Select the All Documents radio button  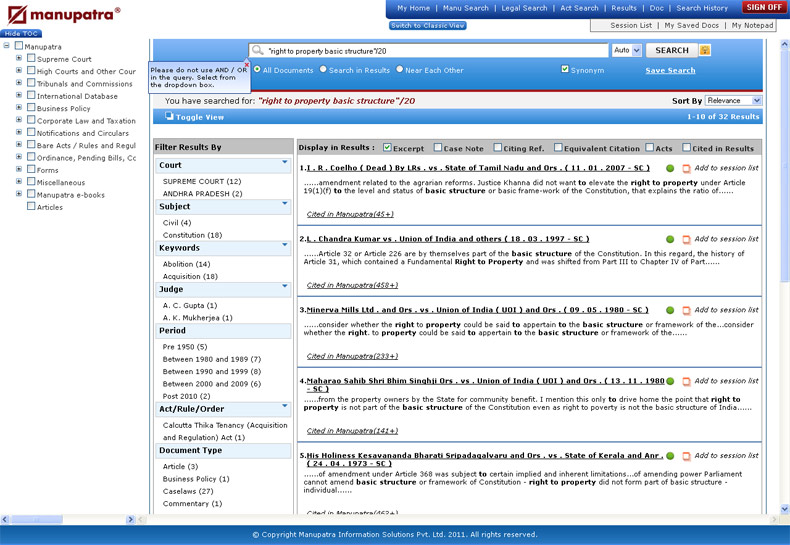(x=257, y=70)
